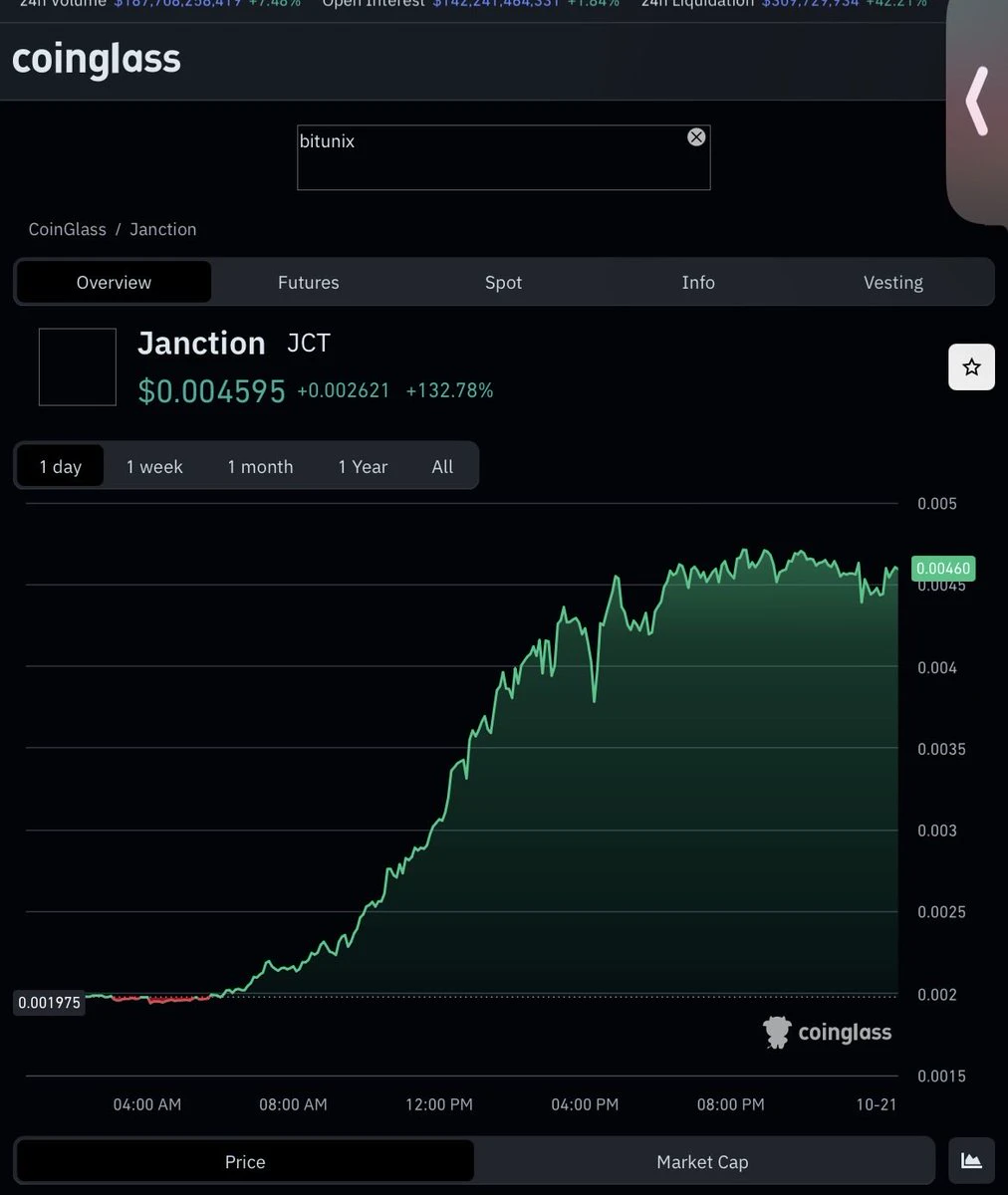Click the Janction breadcrumb text
Image resolution: width=1008 pixels, height=1195 pixels.
click(x=163, y=229)
